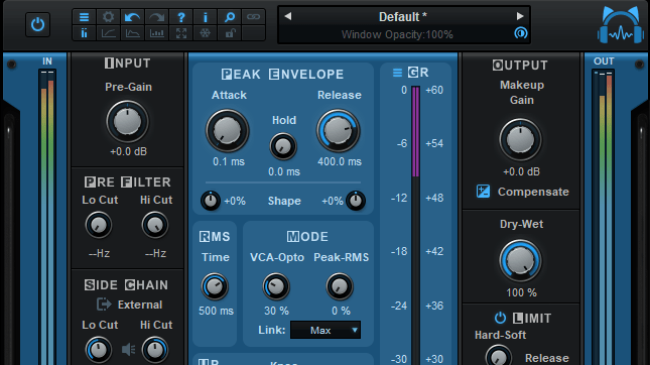Open the main menu hamburger icon

pos(84,17)
